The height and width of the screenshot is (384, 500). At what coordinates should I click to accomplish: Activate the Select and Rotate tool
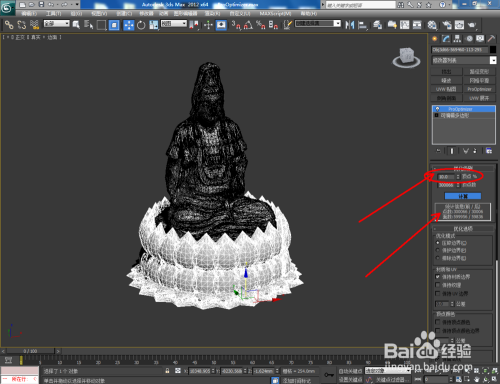coord(141,25)
